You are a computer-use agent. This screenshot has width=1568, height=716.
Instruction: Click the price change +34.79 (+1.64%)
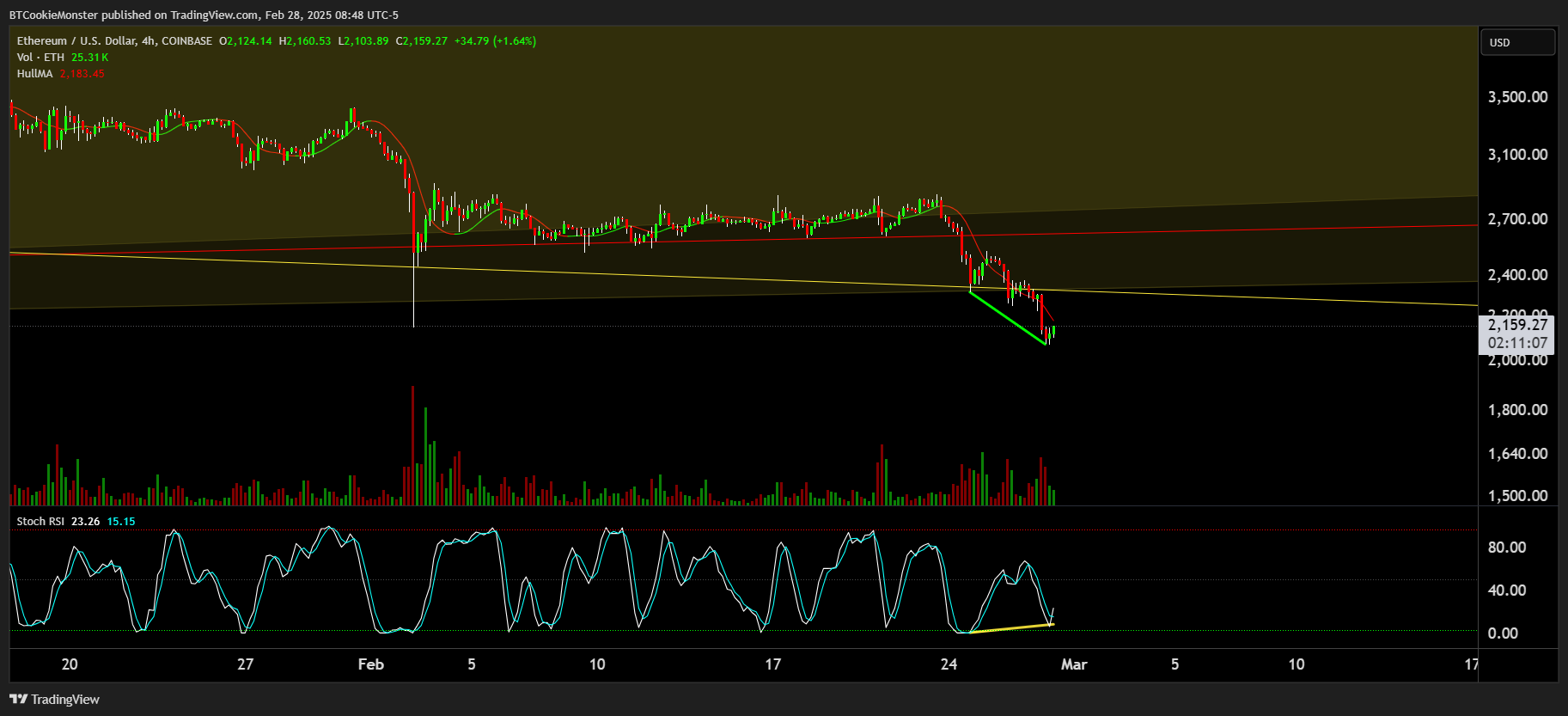(x=495, y=41)
